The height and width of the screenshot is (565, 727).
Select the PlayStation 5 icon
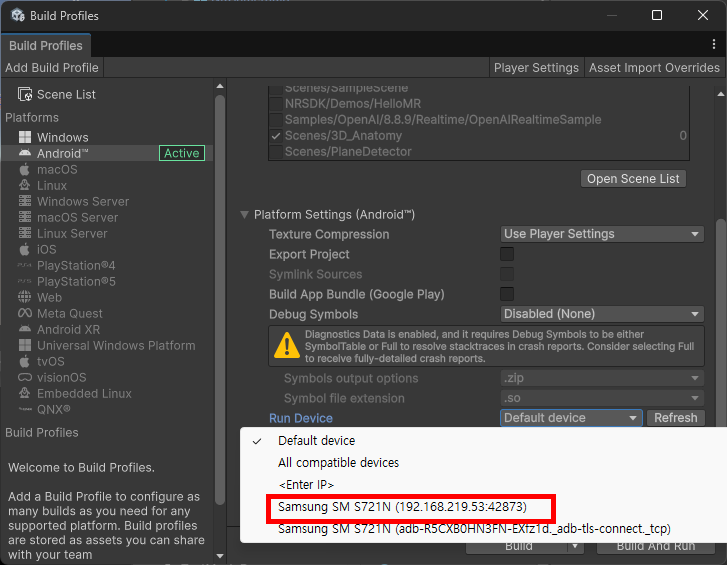[25, 281]
